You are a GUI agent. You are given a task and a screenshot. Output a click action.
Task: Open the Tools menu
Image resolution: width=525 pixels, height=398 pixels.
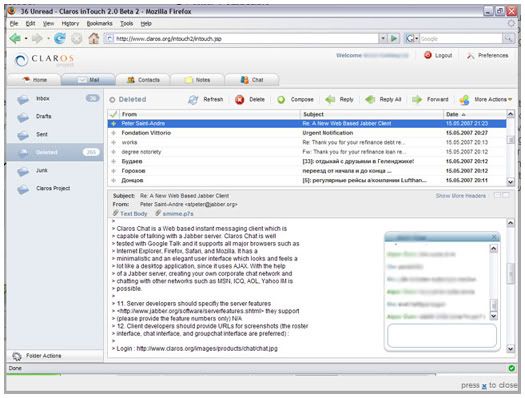pos(127,23)
